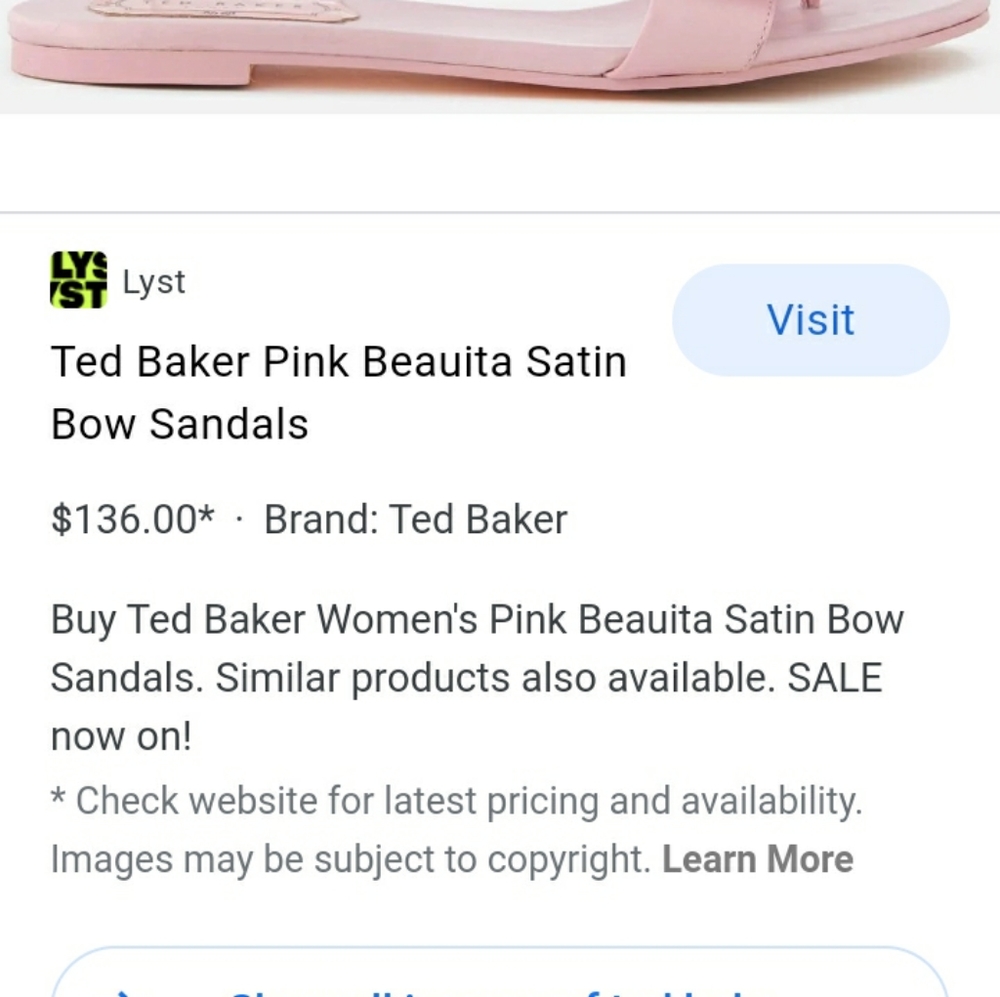
Task: Click the Lyst source name label
Action: (x=153, y=281)
